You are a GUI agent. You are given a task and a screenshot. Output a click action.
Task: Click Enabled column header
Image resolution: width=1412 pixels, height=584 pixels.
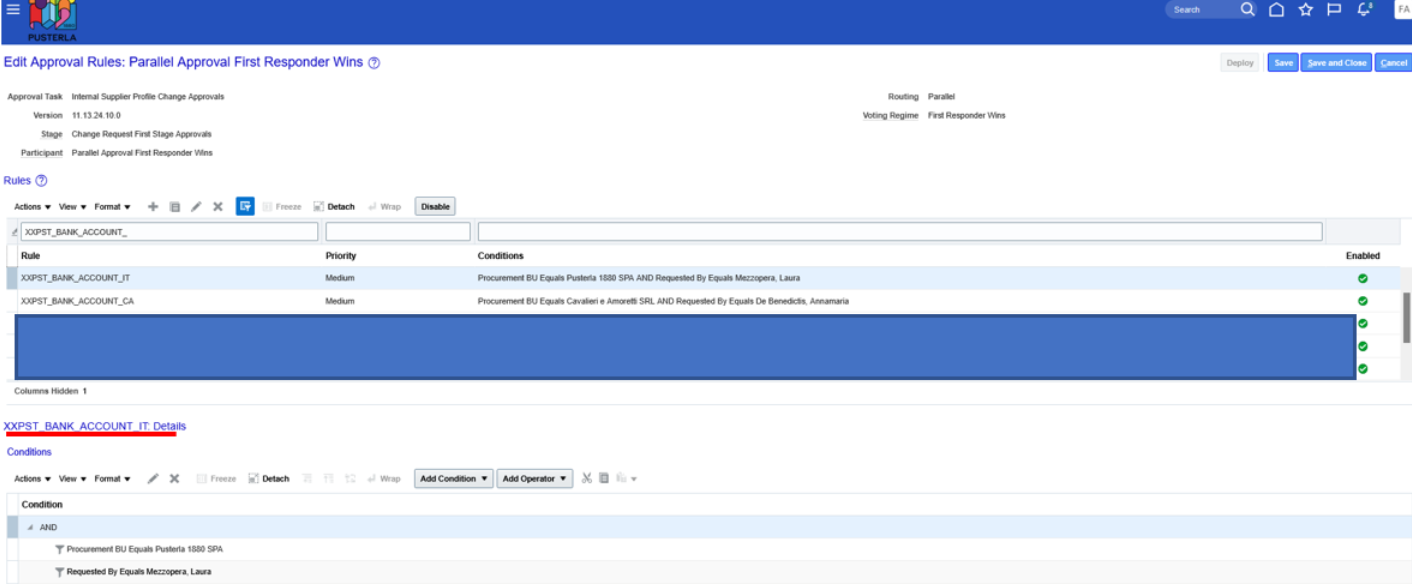[x=1362, y=256]
